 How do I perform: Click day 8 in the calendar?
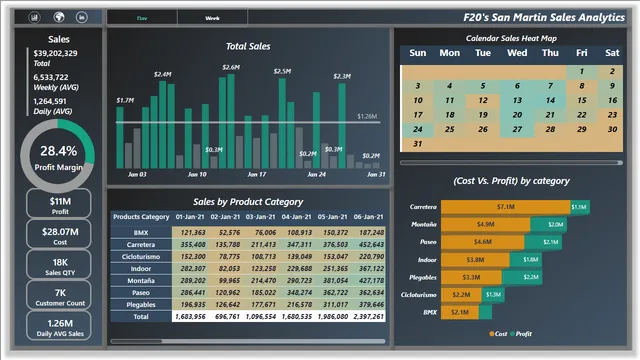point(582,86)
